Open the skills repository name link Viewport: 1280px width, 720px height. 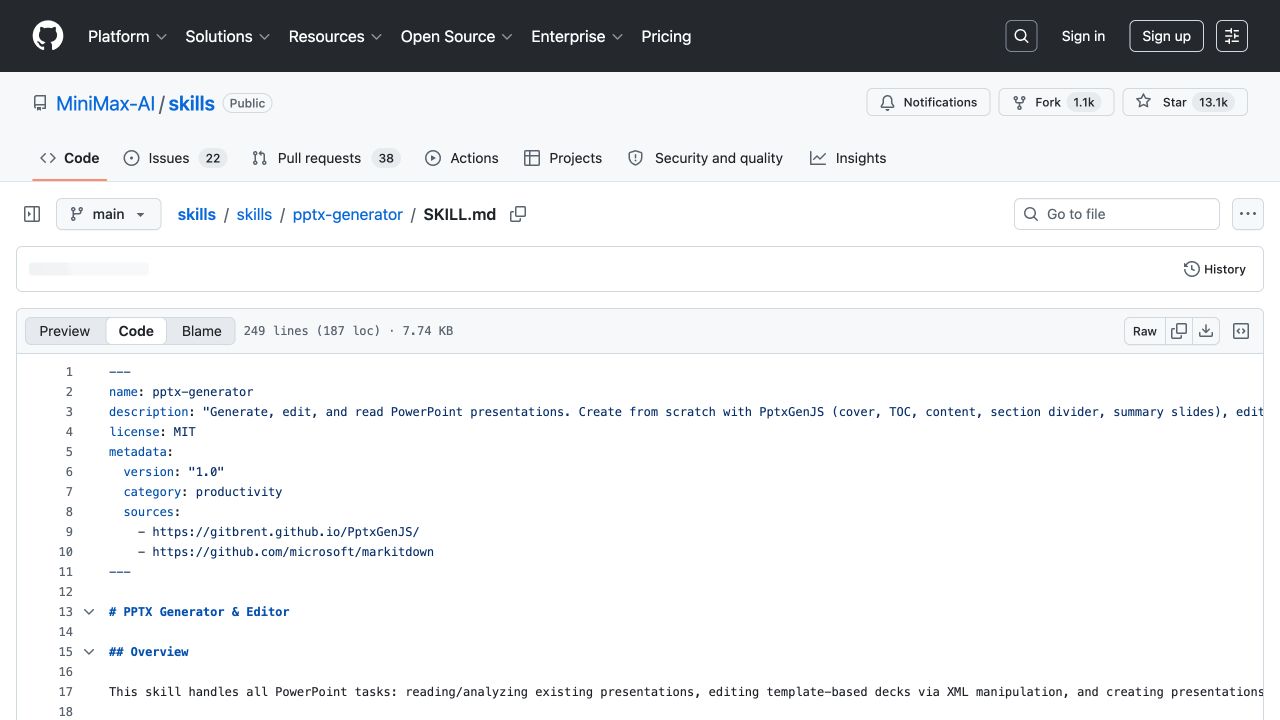[x=191, y=103]
